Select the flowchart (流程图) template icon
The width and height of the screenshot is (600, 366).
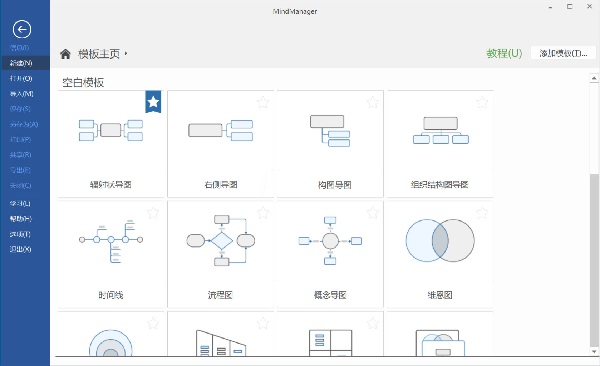[x=221, y=240]
